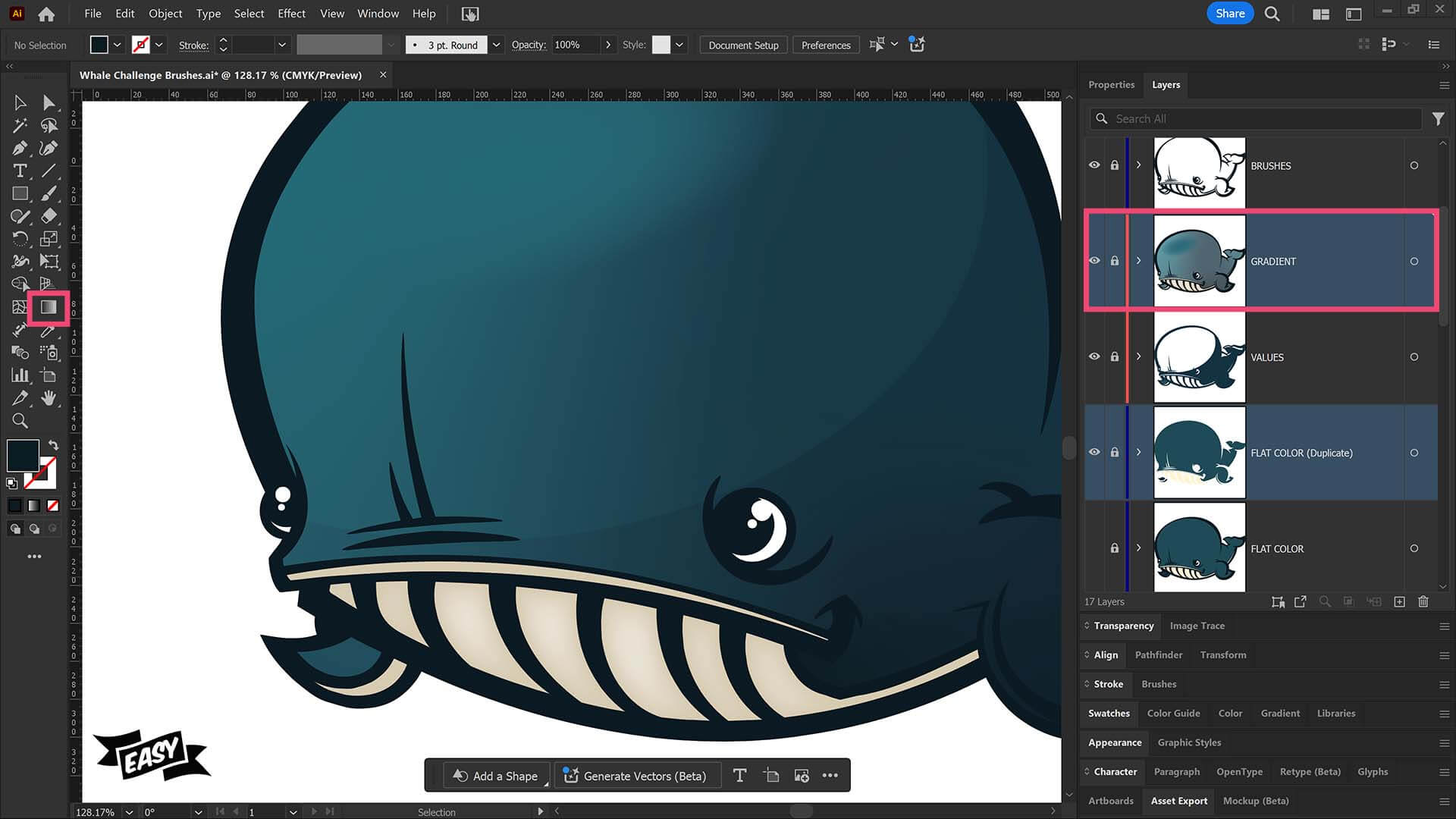Open more options in contextual task bar
The width and height of the screenshot is (1456, 819).
point(830,775)
